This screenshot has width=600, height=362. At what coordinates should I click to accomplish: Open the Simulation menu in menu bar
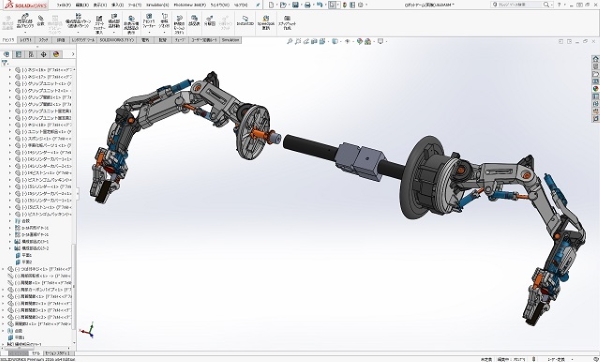157,5
